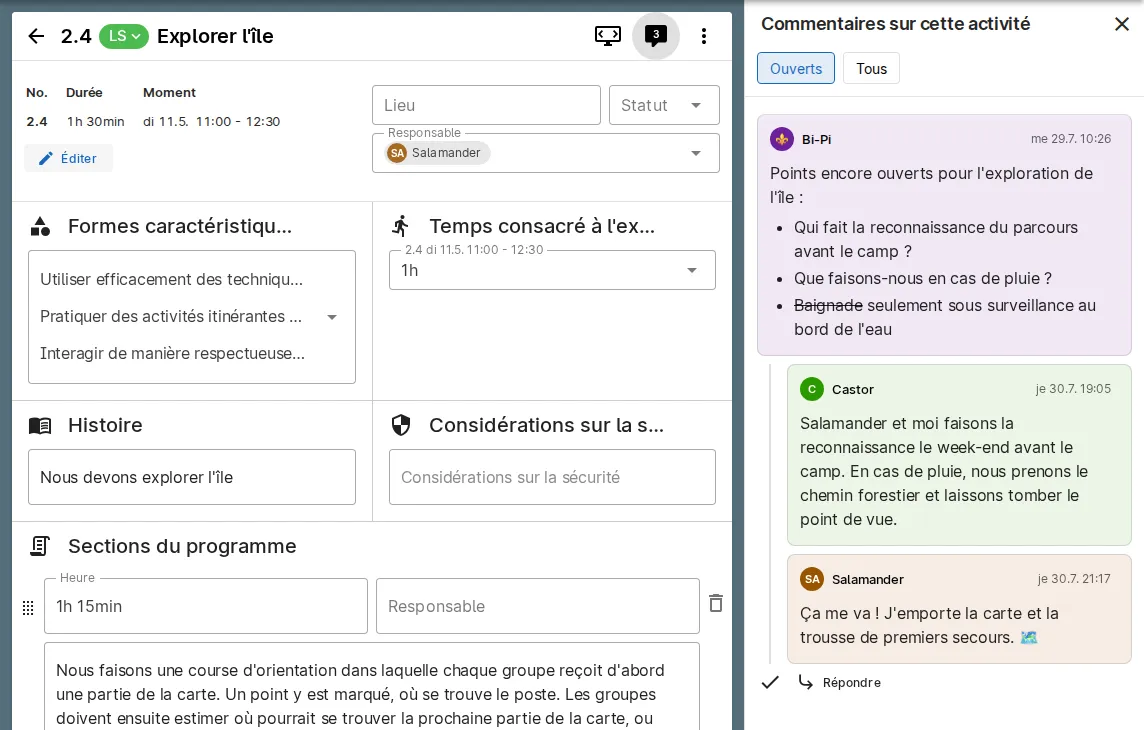Focus the section Responsable input field

click(538, 606)
